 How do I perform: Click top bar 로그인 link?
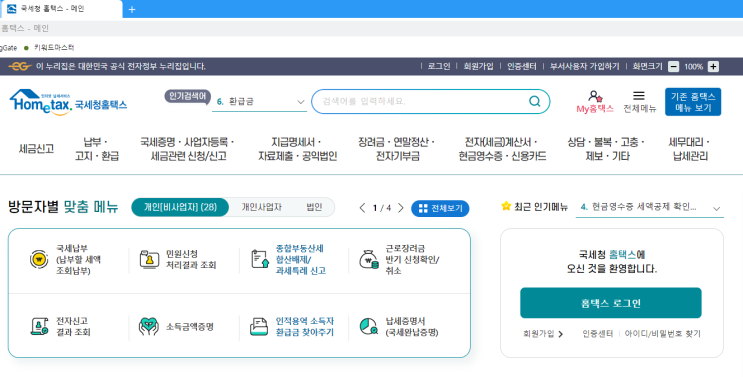coord(439,66)
